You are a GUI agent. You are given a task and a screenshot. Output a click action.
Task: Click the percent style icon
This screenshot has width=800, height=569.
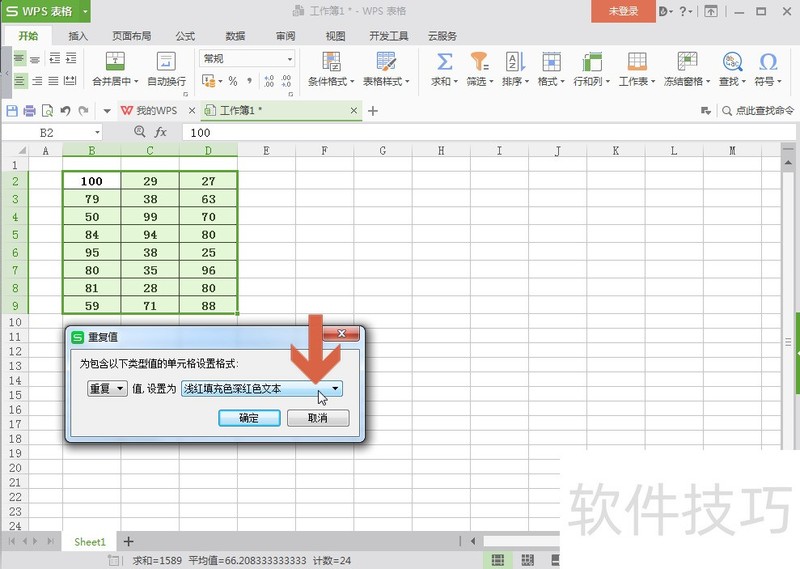coord(233,81)
